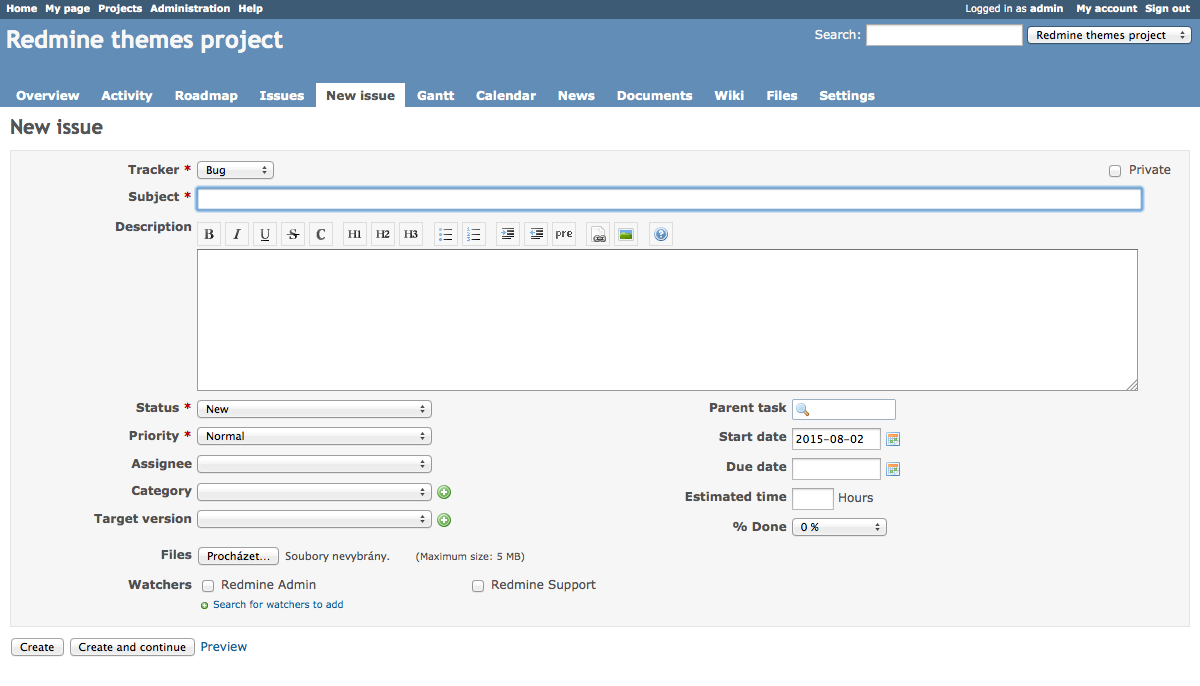Viewport: 1200px width, 686px height.
Task: Insert a wiki page link
Action: pos(598,235)
